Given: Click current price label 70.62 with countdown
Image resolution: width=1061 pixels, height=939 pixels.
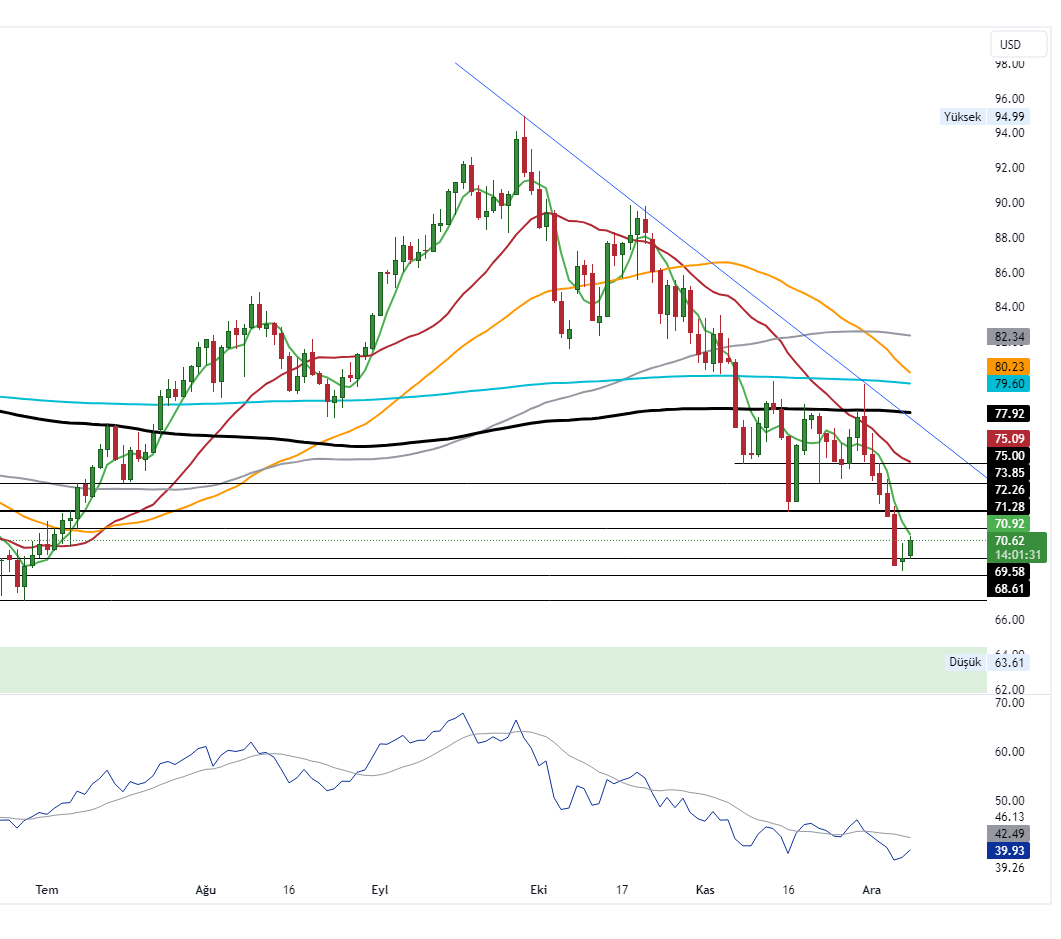Looking at the screenshot, I should (x=1018, y=547).
